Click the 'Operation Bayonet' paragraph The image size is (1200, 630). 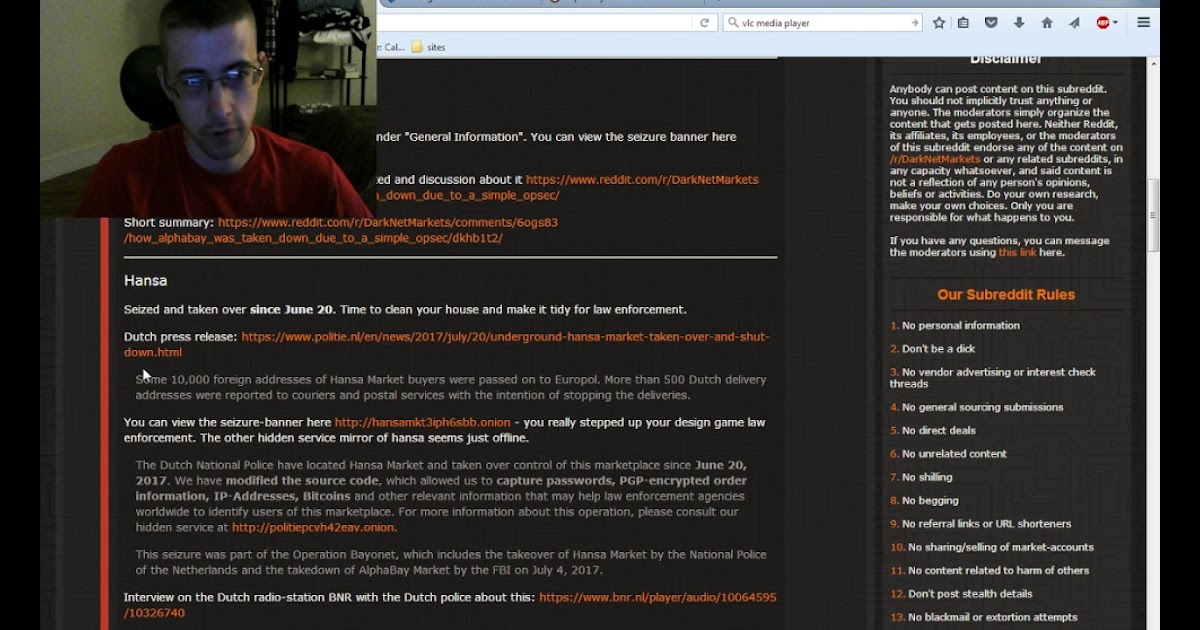(x=452, y=562)
